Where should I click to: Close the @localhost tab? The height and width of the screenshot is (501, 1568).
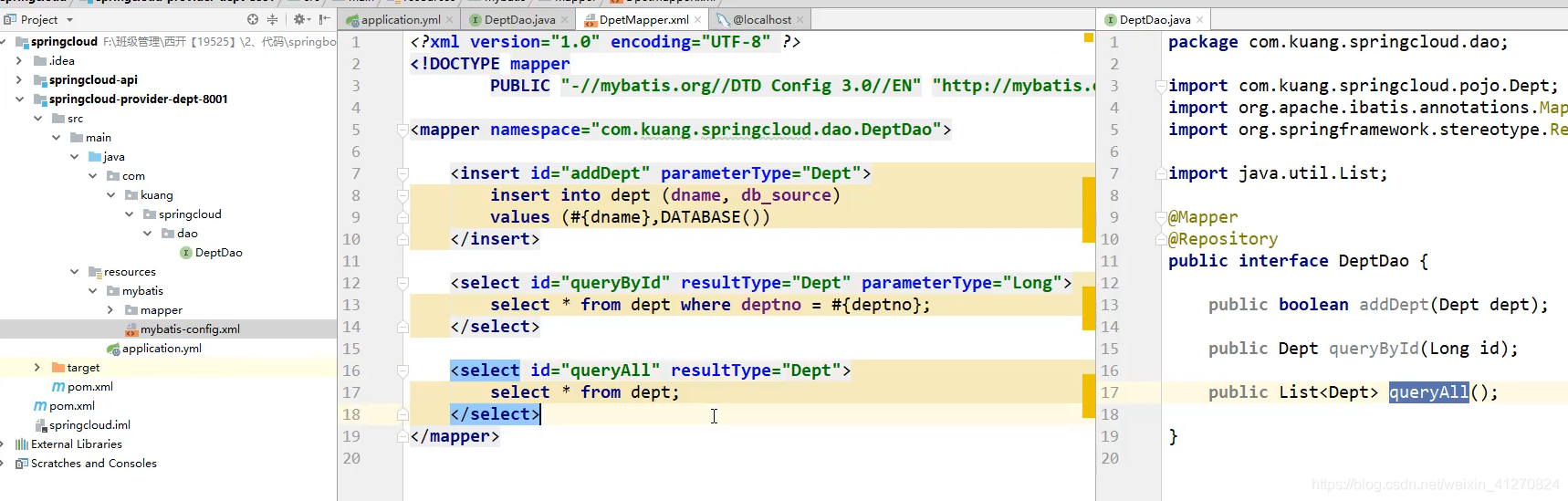[x=800, y=20]
